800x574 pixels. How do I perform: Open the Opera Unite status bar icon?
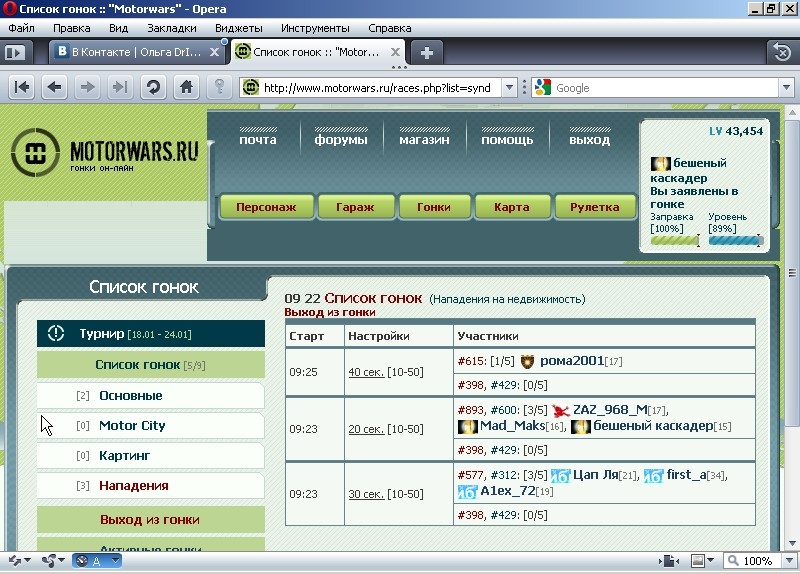48,561
